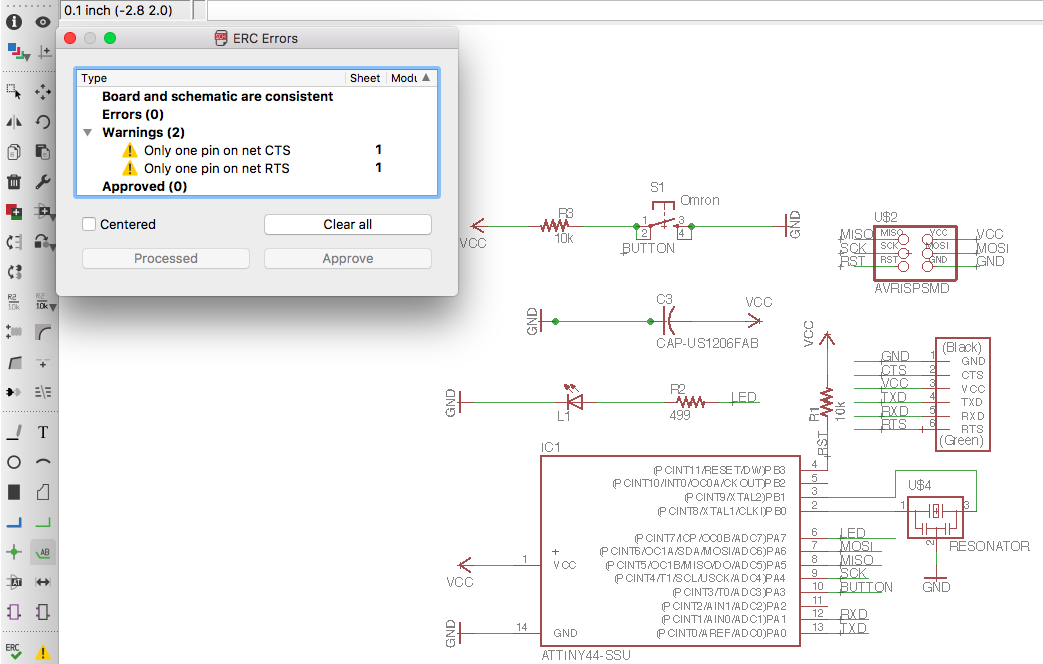Click the CAP-US1206FAB capacitor label
1043x664 pixels.
707,343
